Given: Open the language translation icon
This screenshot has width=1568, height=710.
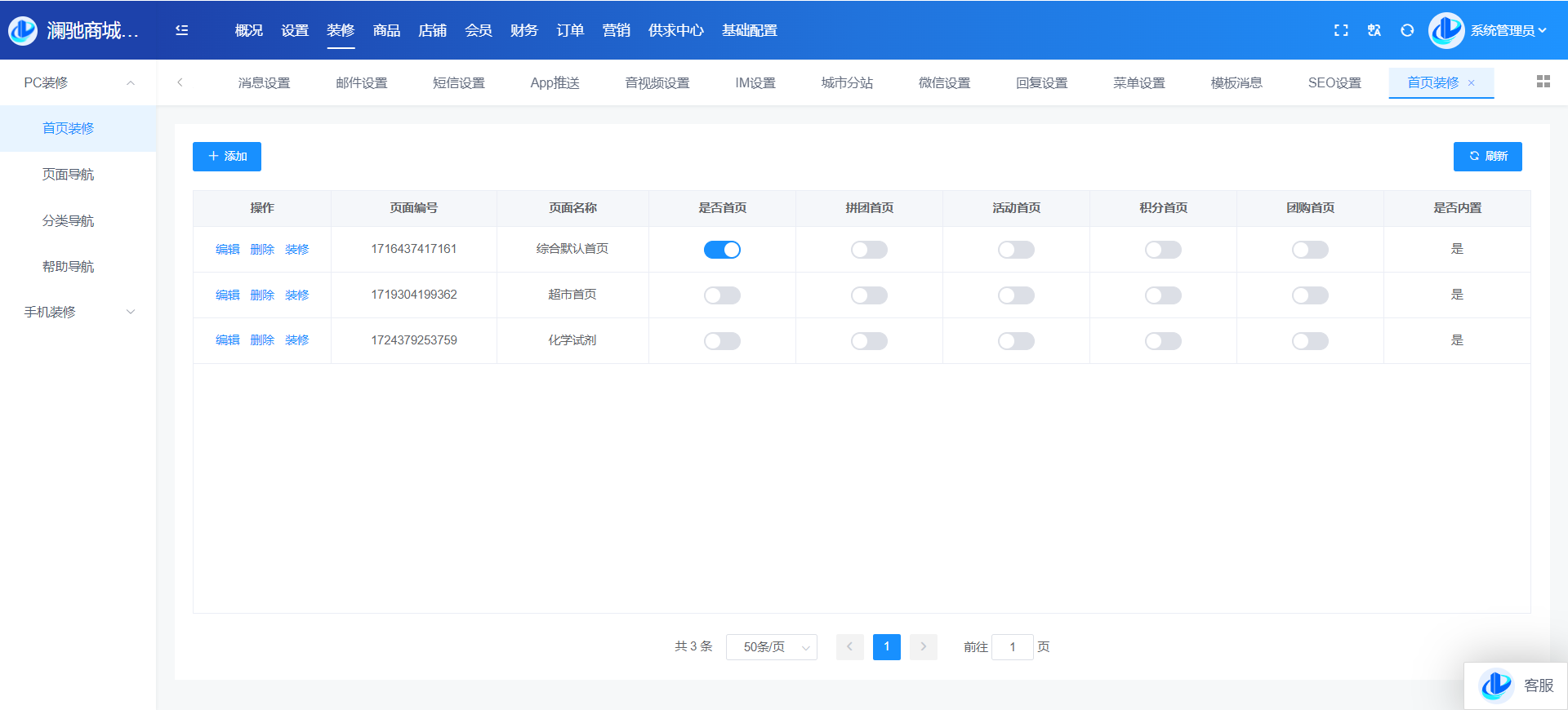Looking at the screenshot, I should pos(1374,30).
